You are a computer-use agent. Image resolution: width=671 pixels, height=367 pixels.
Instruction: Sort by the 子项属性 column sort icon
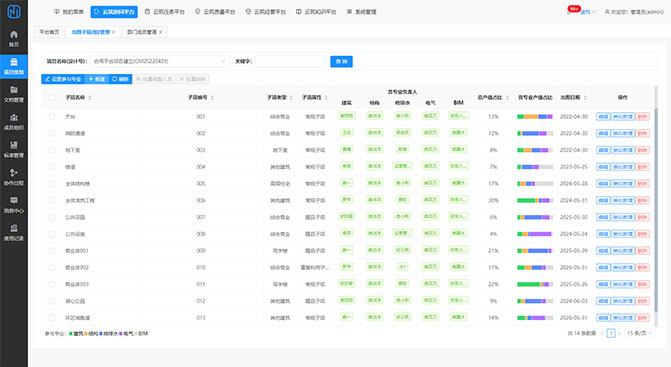pos(326,98)
